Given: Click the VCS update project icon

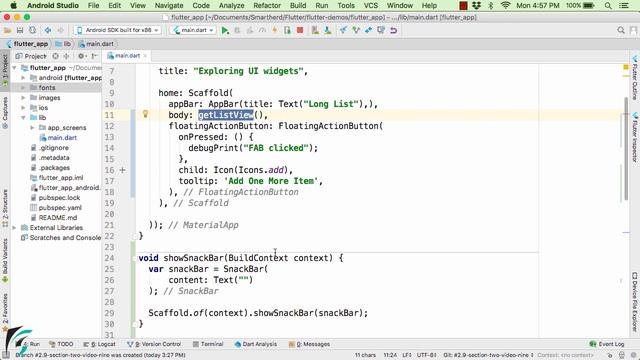Looking at the screenshot, I should point(343,30).
